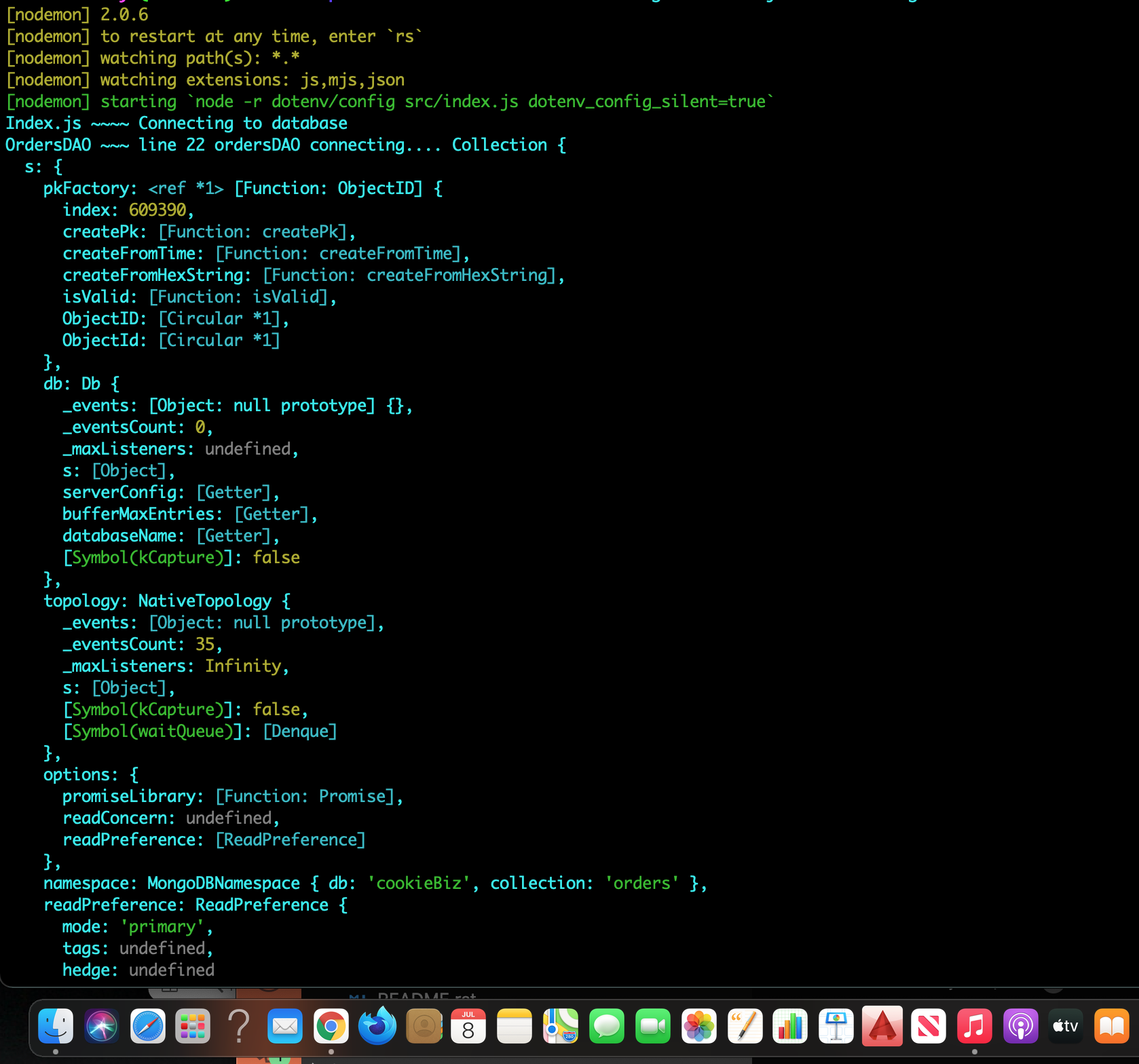1139x1064 pixels.
Task: Open Safari browser in dock
Action: [147, 1026]
